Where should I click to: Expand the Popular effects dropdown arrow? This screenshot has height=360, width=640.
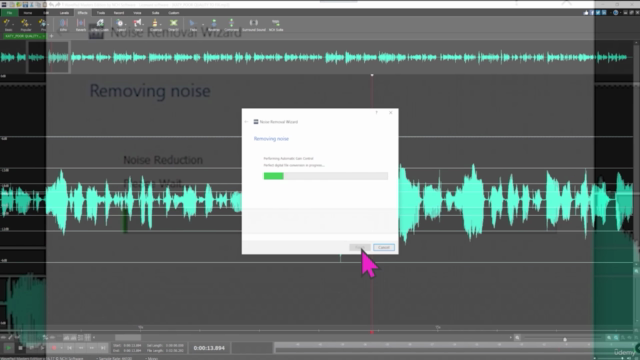click(32, 24)
